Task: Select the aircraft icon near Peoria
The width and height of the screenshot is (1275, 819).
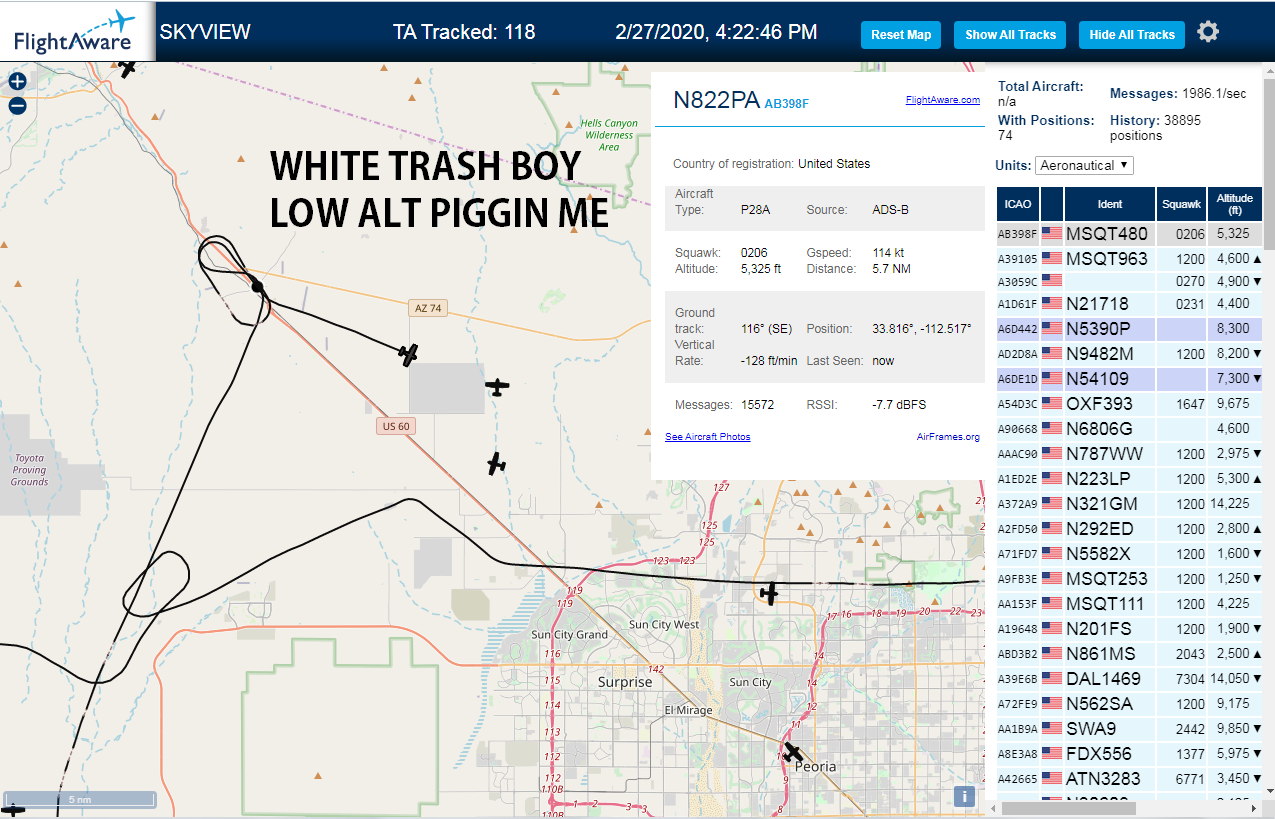Action: click(x=793, y=752)
